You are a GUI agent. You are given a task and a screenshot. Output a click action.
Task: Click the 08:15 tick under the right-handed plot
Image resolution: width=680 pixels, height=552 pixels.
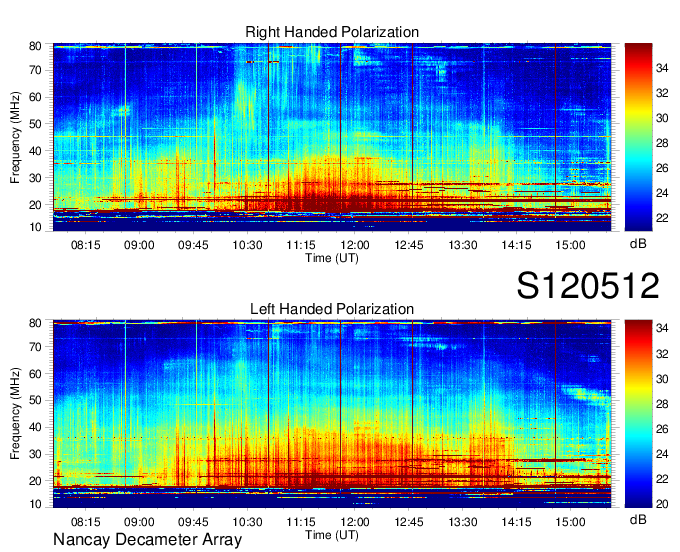tap(85, 245)
